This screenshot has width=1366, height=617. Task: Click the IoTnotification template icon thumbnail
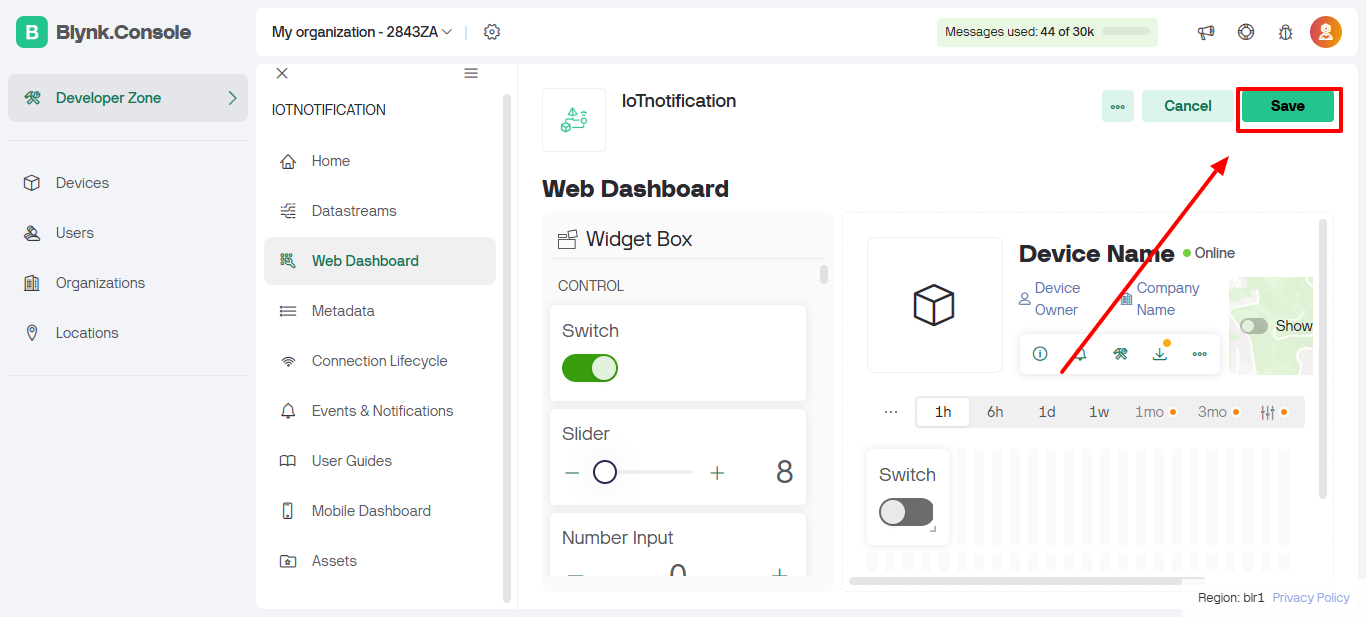point(574,120)
